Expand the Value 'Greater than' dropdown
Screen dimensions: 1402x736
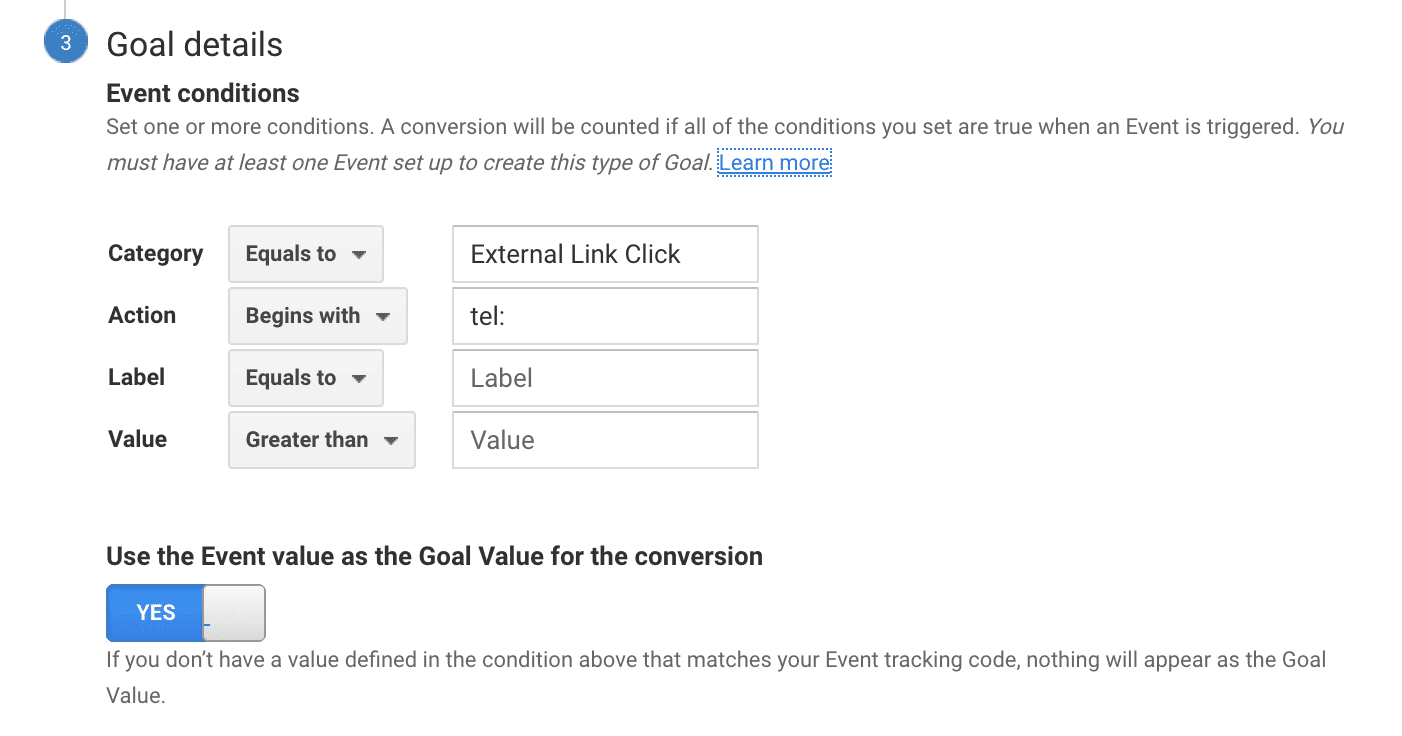(x=322, y=440)
